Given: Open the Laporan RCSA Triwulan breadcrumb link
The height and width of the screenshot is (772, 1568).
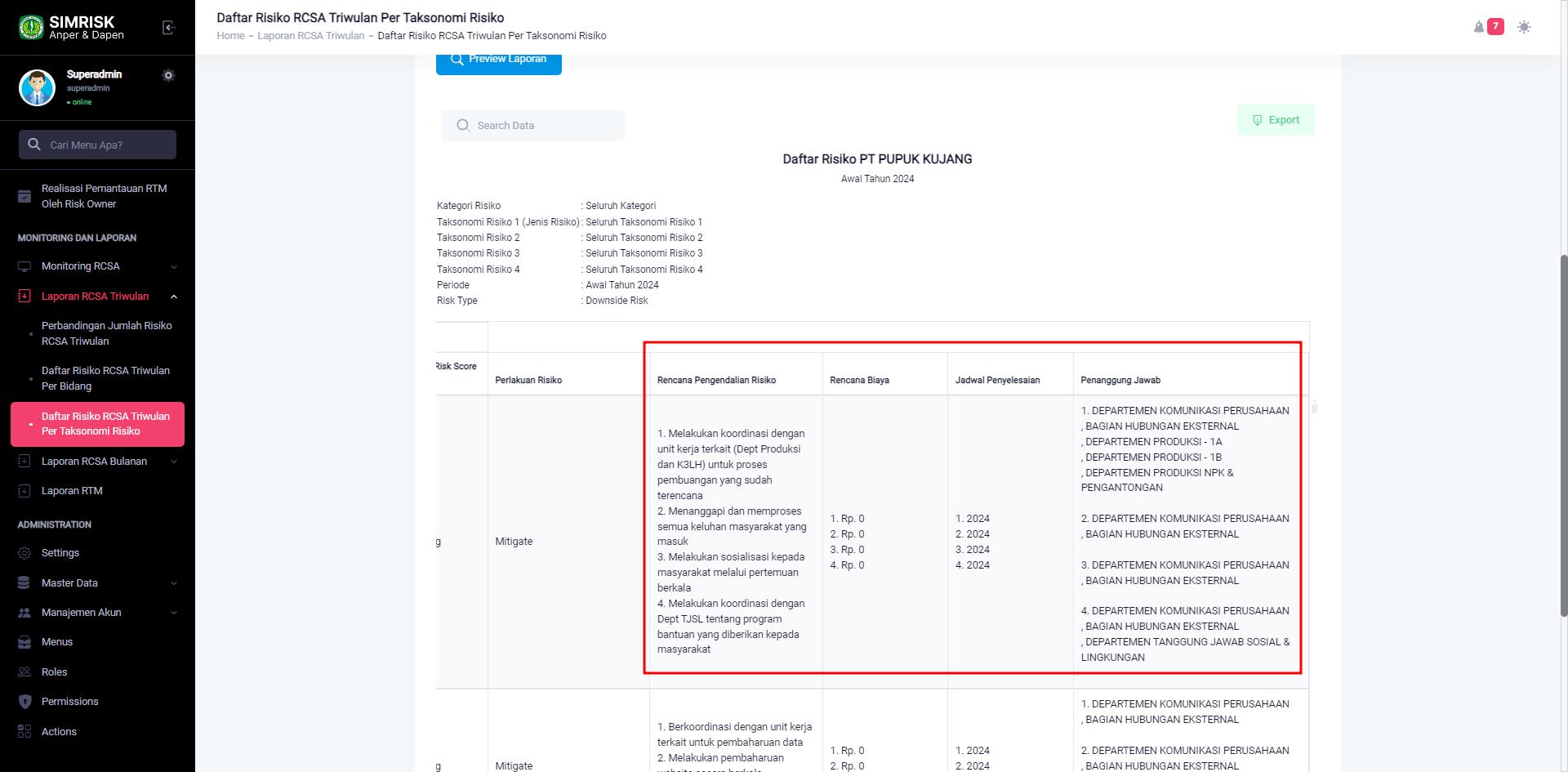Looking at the screenshot, I should tap(311, 36).
